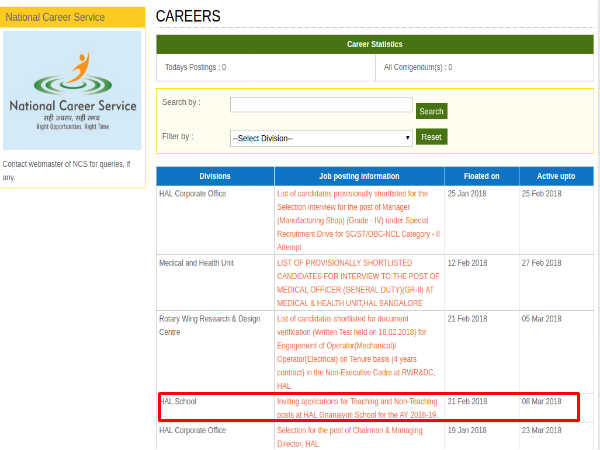Click the Search by text input field

[x=321, y=104]
